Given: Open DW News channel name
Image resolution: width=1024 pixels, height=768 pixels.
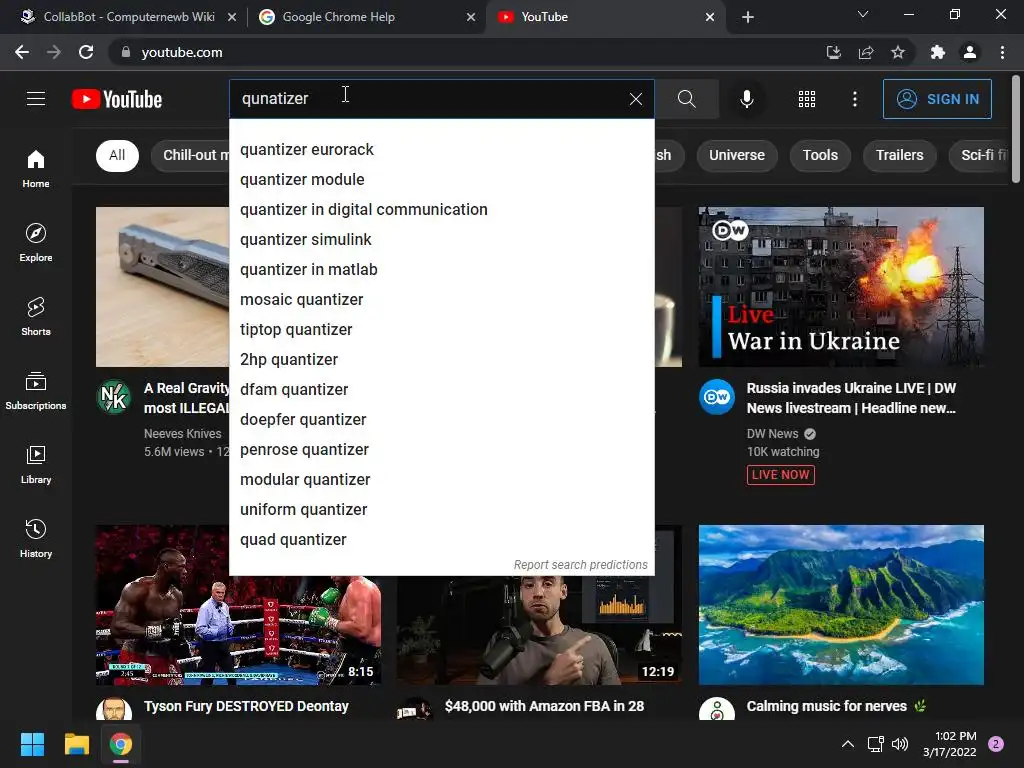Looking at the screenshot, I should pos(773,434).
